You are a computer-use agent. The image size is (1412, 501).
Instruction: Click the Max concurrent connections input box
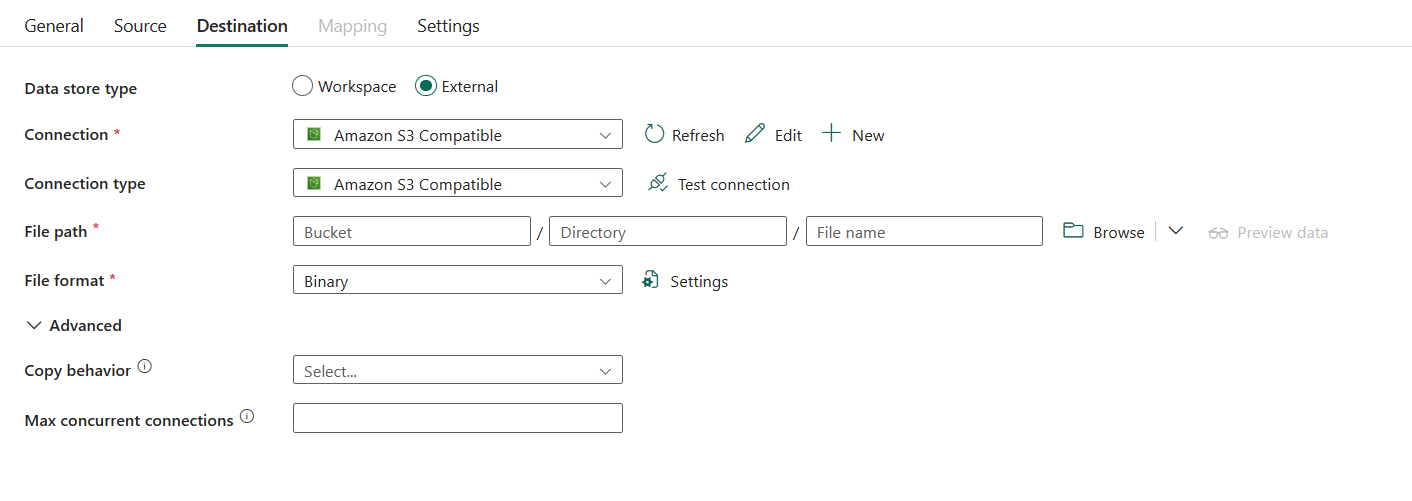pos(458,418)
